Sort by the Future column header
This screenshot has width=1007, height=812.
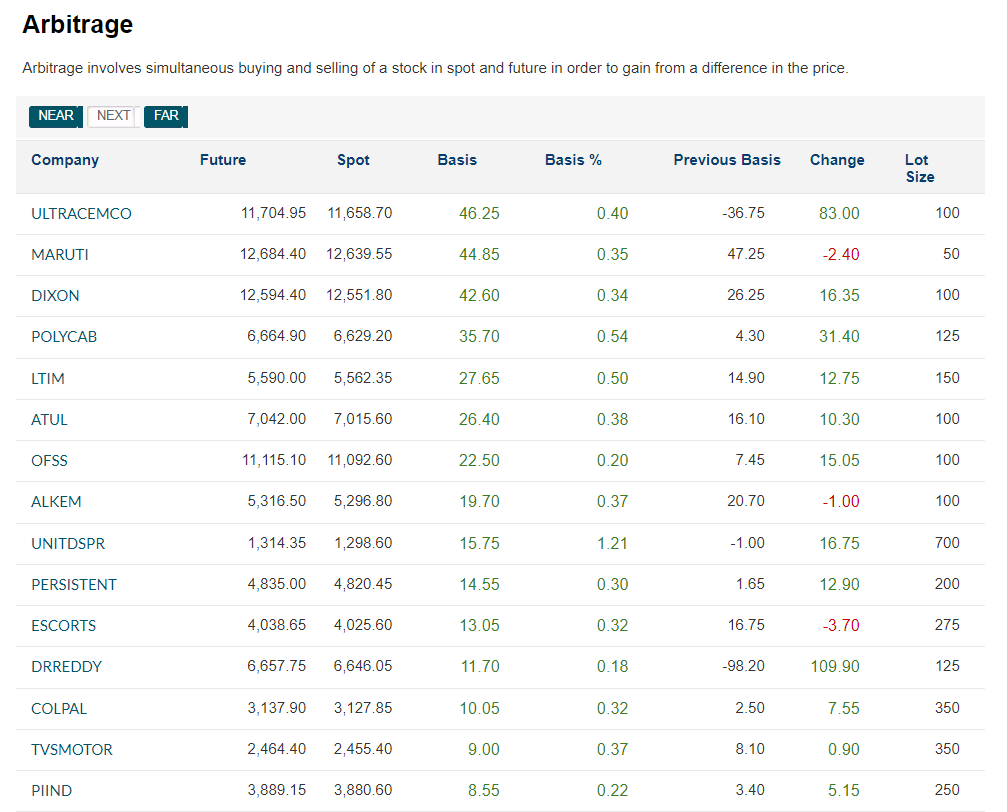(x=223, y=160)
